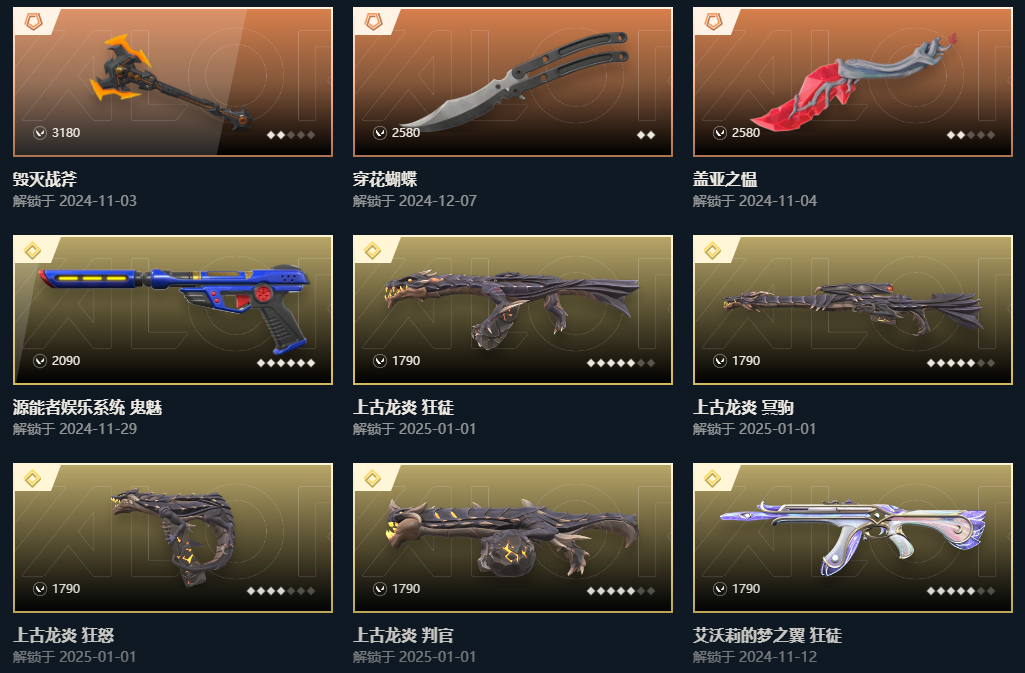The image size is (1025, 673).
Task: Click the gold badge on 上古龙炎 冥驹 card
Action: pyautogui.click(x=713, y=250)
